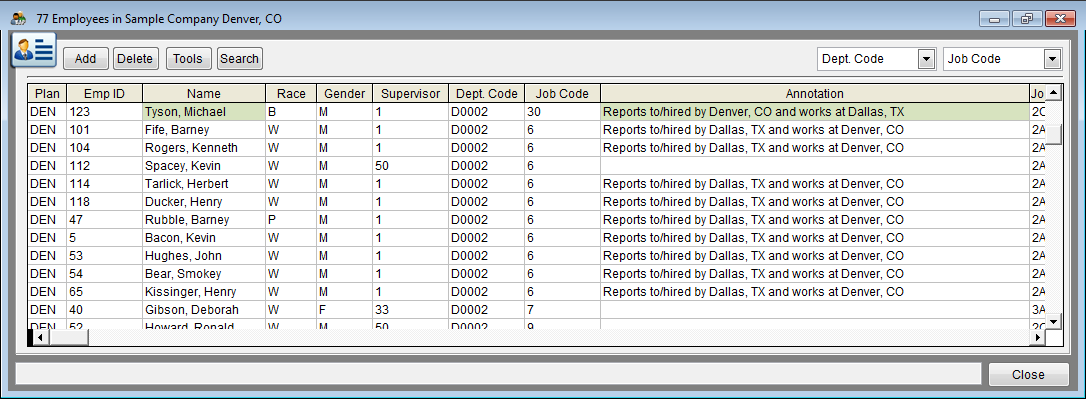Click the vertical scrollbar thumb
This screenshot has height=399, width=1086.
pos(1053,134)
